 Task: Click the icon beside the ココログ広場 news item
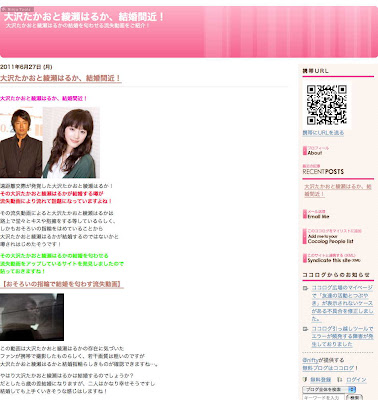[305, 288]
